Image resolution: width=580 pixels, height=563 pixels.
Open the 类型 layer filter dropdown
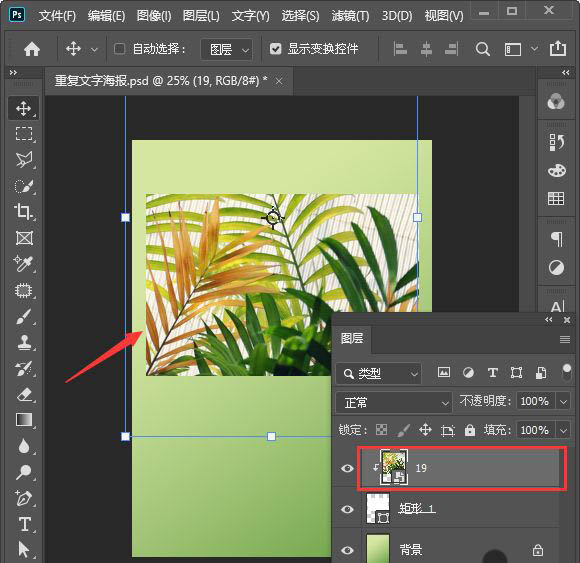click(x=378, y=374)
